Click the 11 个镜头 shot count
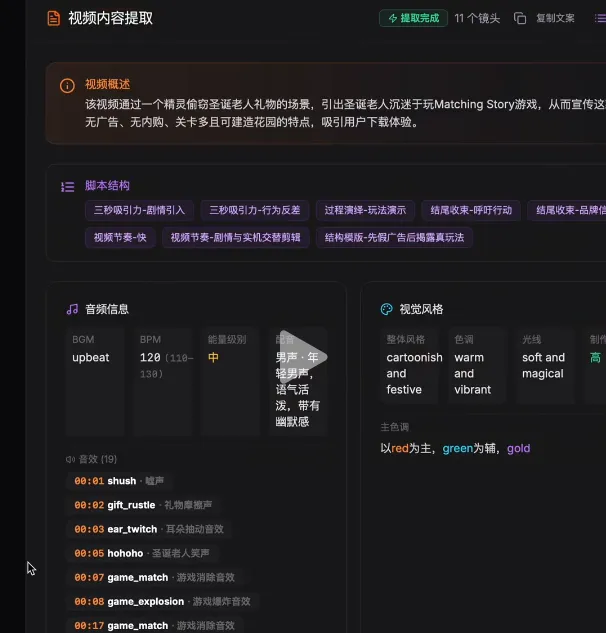This screenshot has height=633, width=606. pyautogui.click(x=477, y=18)
